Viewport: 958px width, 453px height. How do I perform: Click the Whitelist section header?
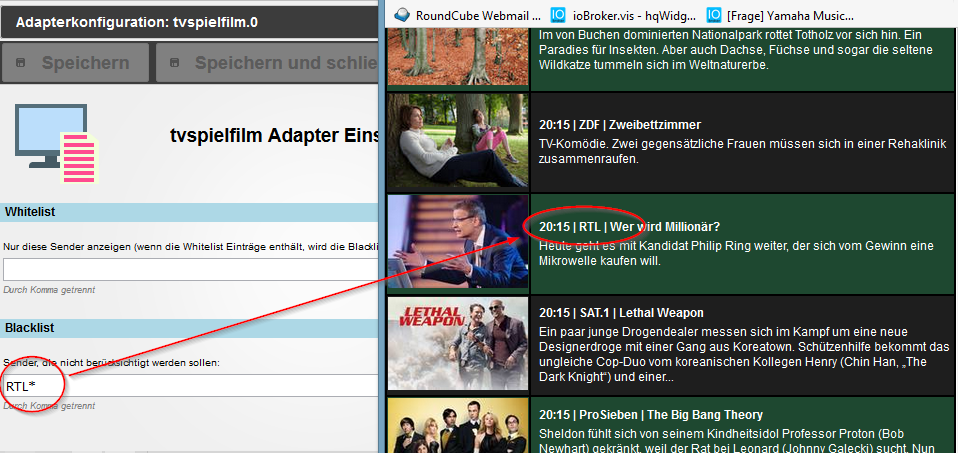click(x=190, y=212)
